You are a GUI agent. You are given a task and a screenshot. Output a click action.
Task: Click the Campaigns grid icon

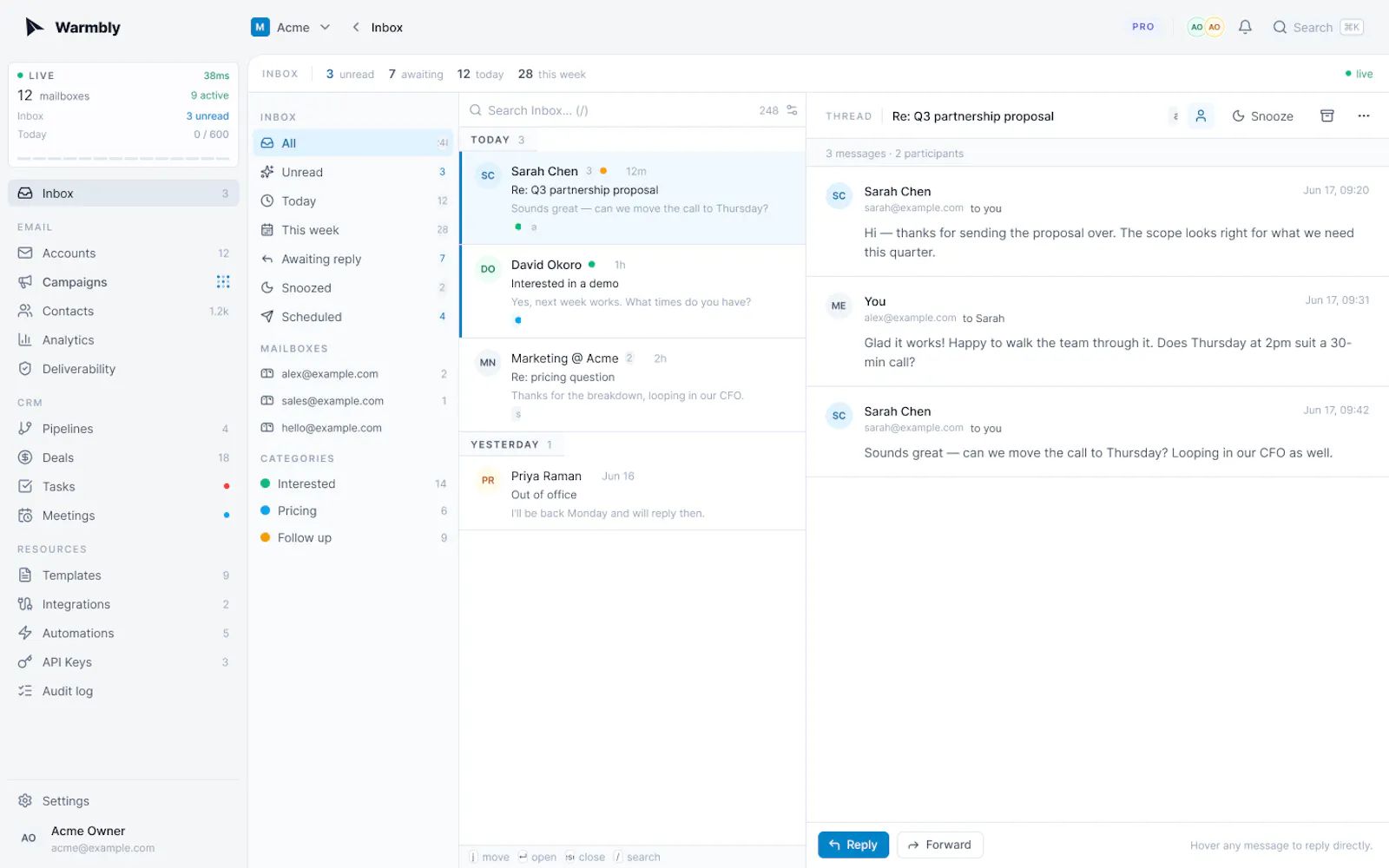pos(223,282)
